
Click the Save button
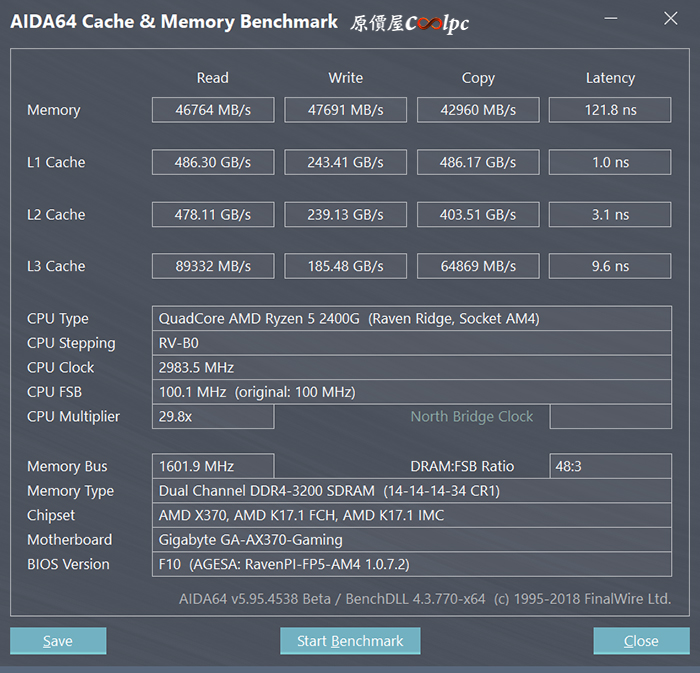(58, 641)
